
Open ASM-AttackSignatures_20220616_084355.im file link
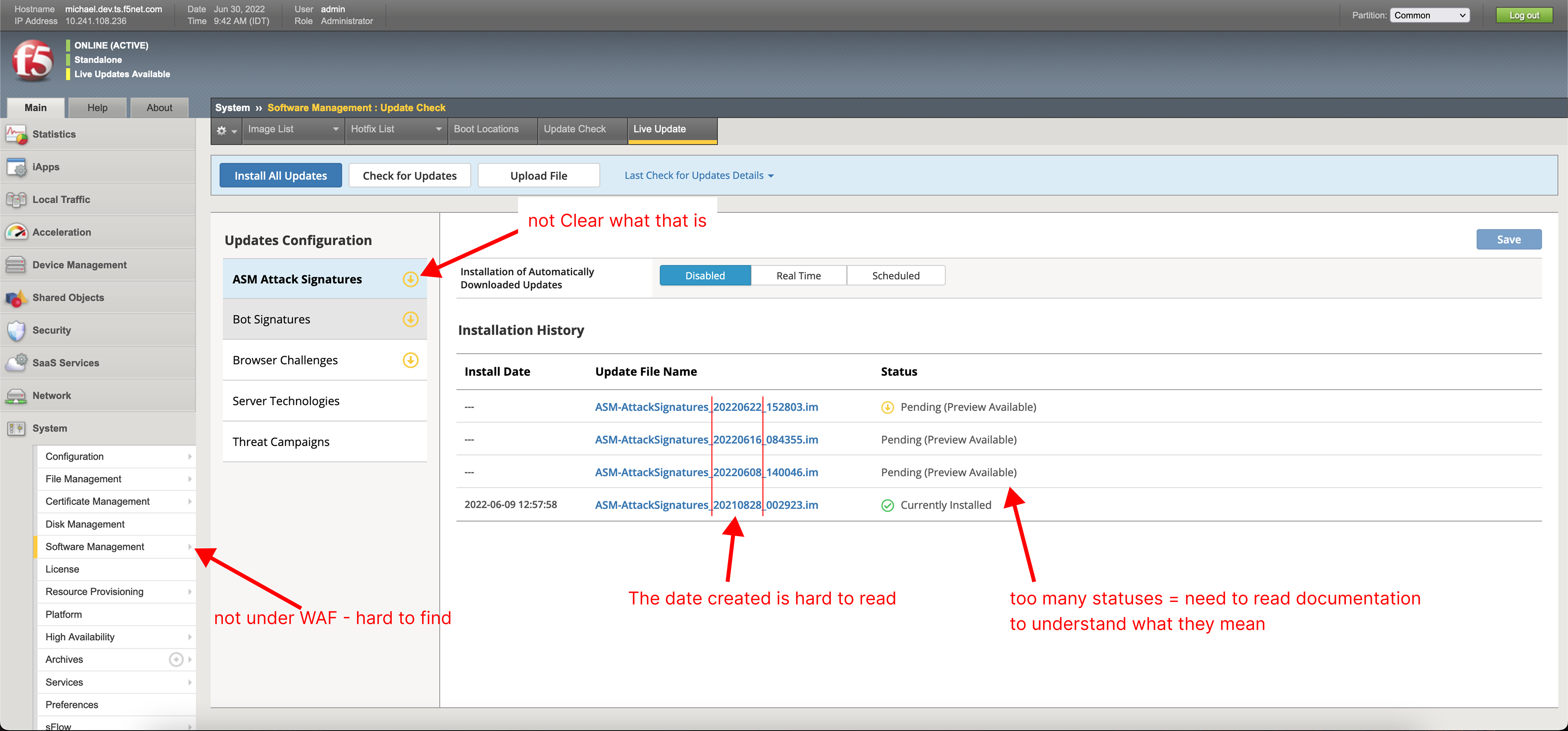click(706, 440)
